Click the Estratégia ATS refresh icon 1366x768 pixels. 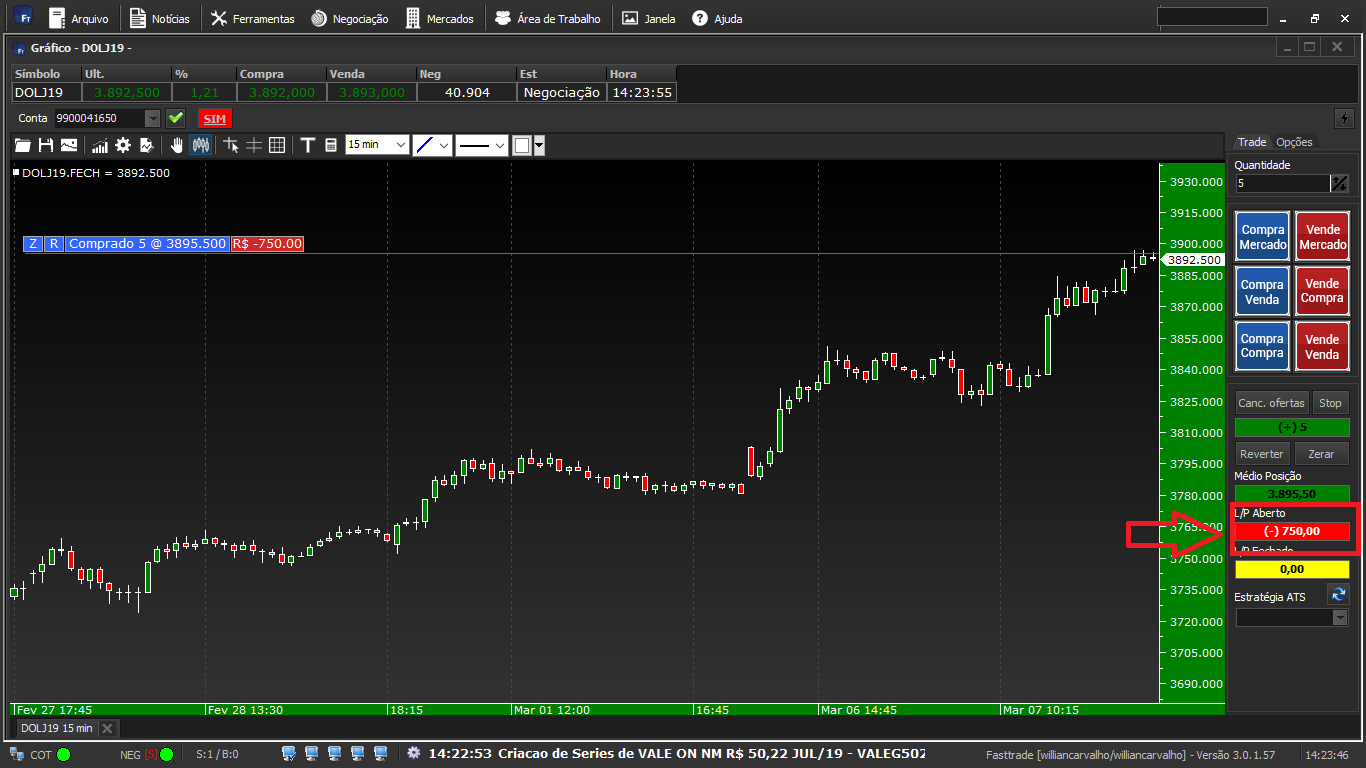pyautogui.click(x=1339, y=594)
